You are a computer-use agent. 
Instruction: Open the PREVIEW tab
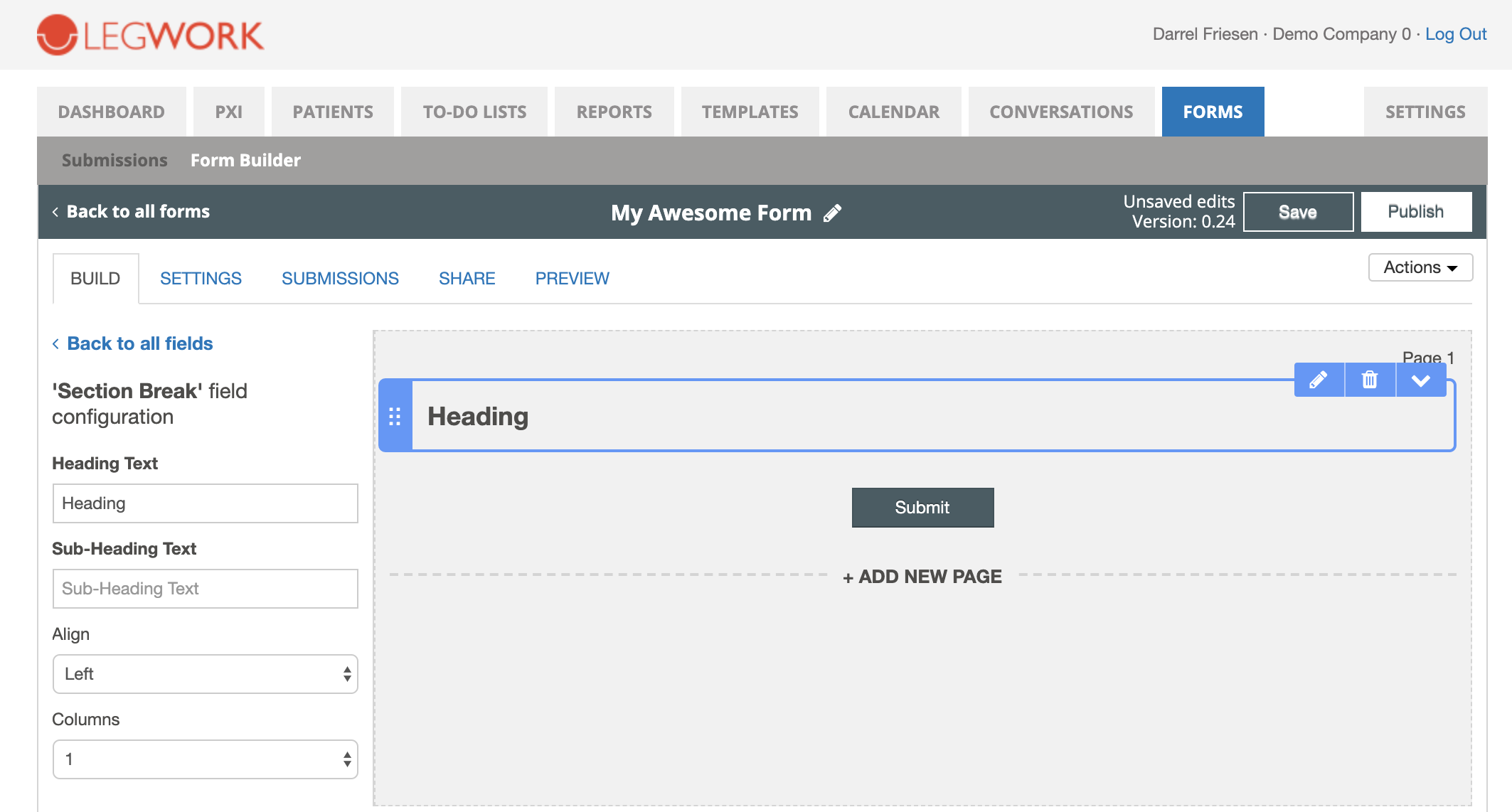(572, 279)
